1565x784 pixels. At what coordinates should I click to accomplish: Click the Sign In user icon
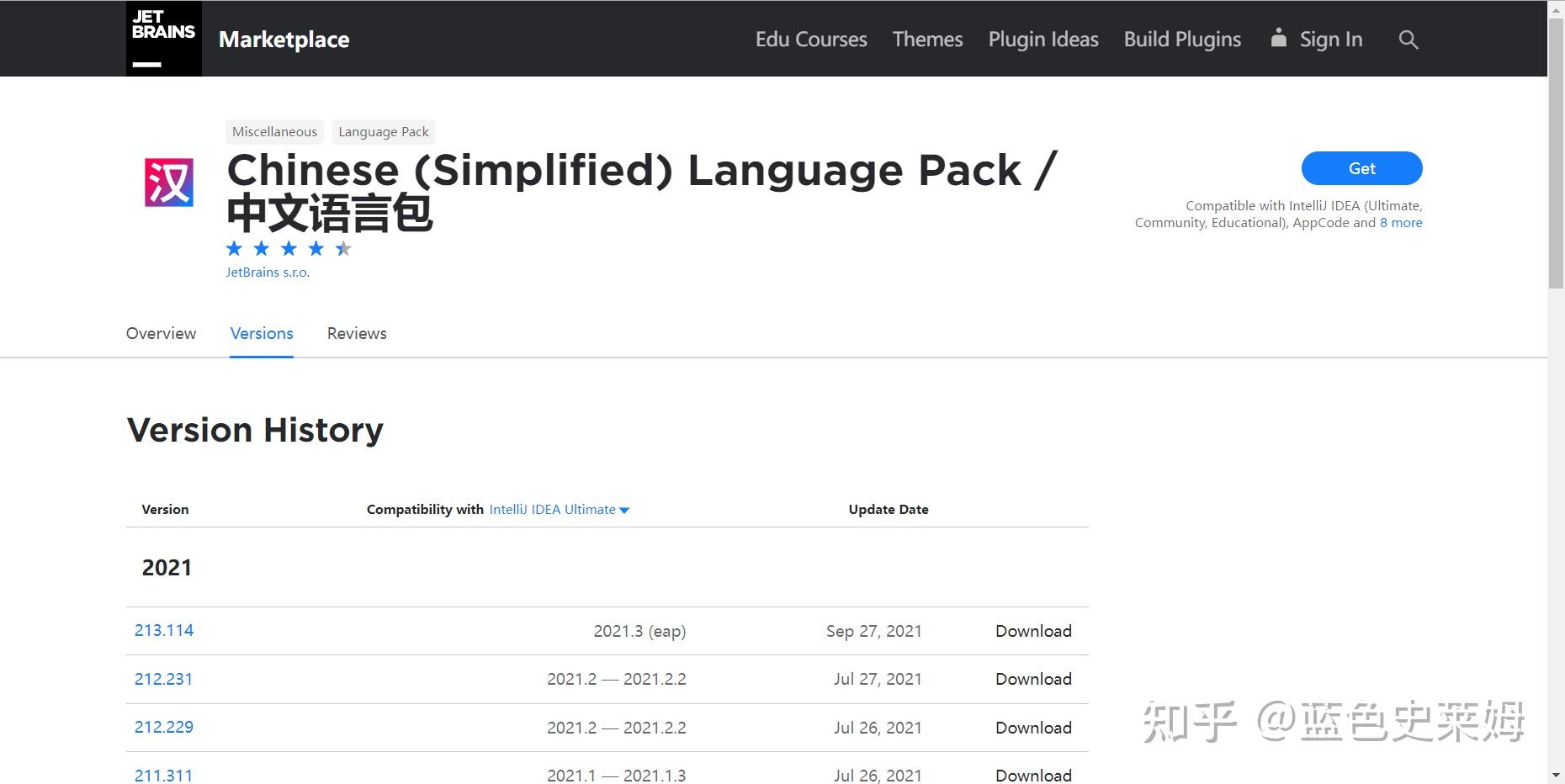coord(1278,38)
